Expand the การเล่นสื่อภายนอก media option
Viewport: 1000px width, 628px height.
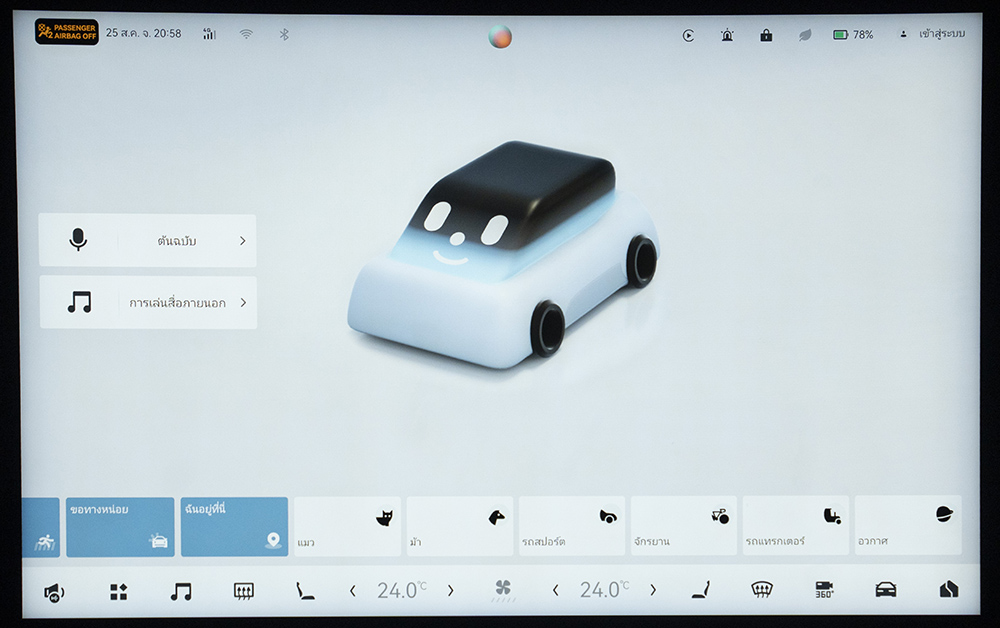(x=148, y=303)
